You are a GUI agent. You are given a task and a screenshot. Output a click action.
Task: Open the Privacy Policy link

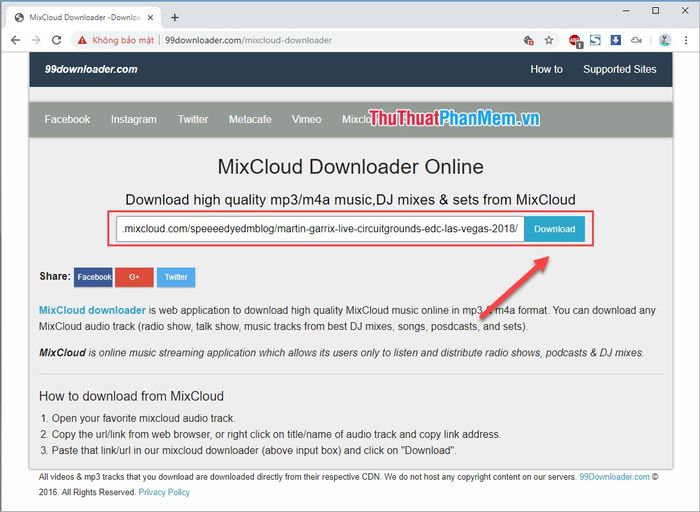coord(164,492)
